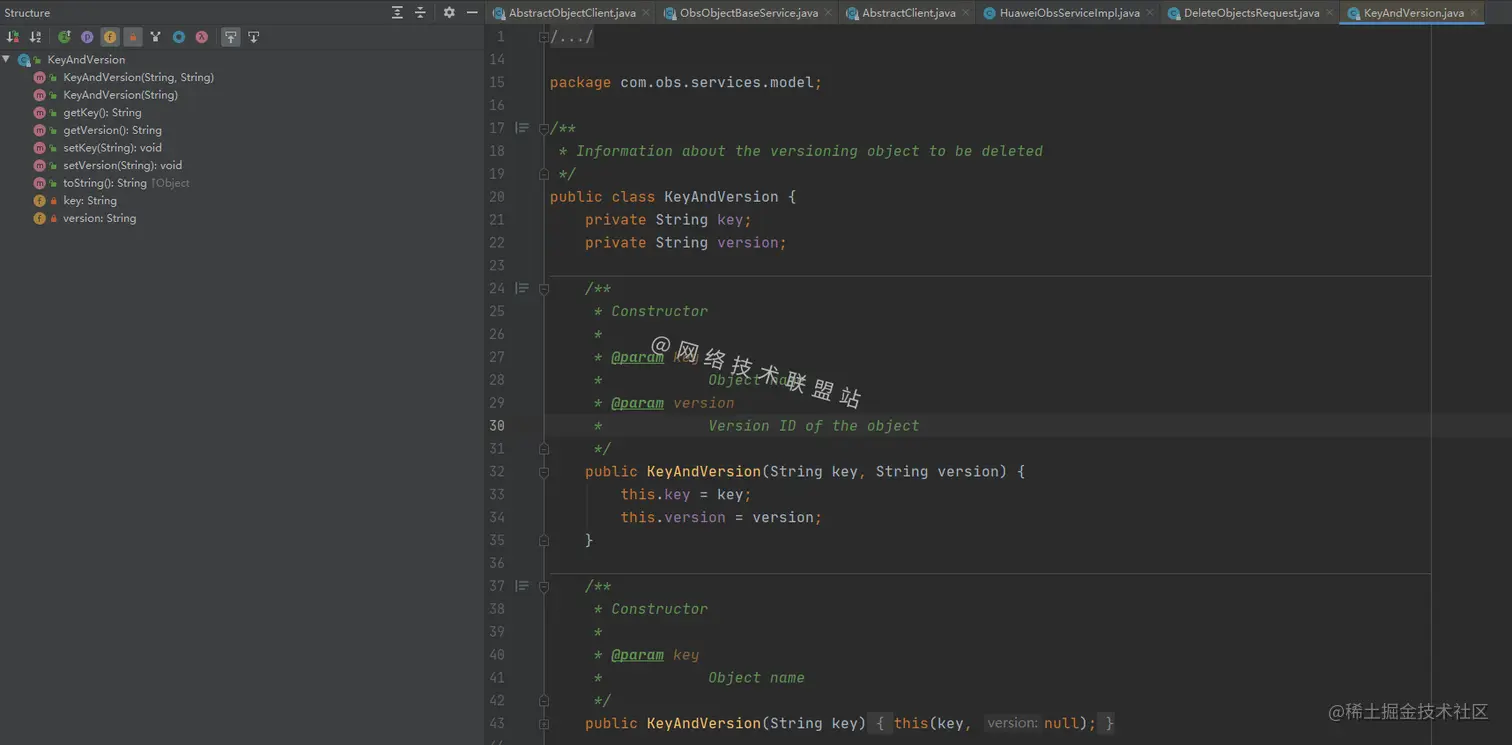
Task: Collapse class Javadoc fold at line 17
Action: pos(544,128)
